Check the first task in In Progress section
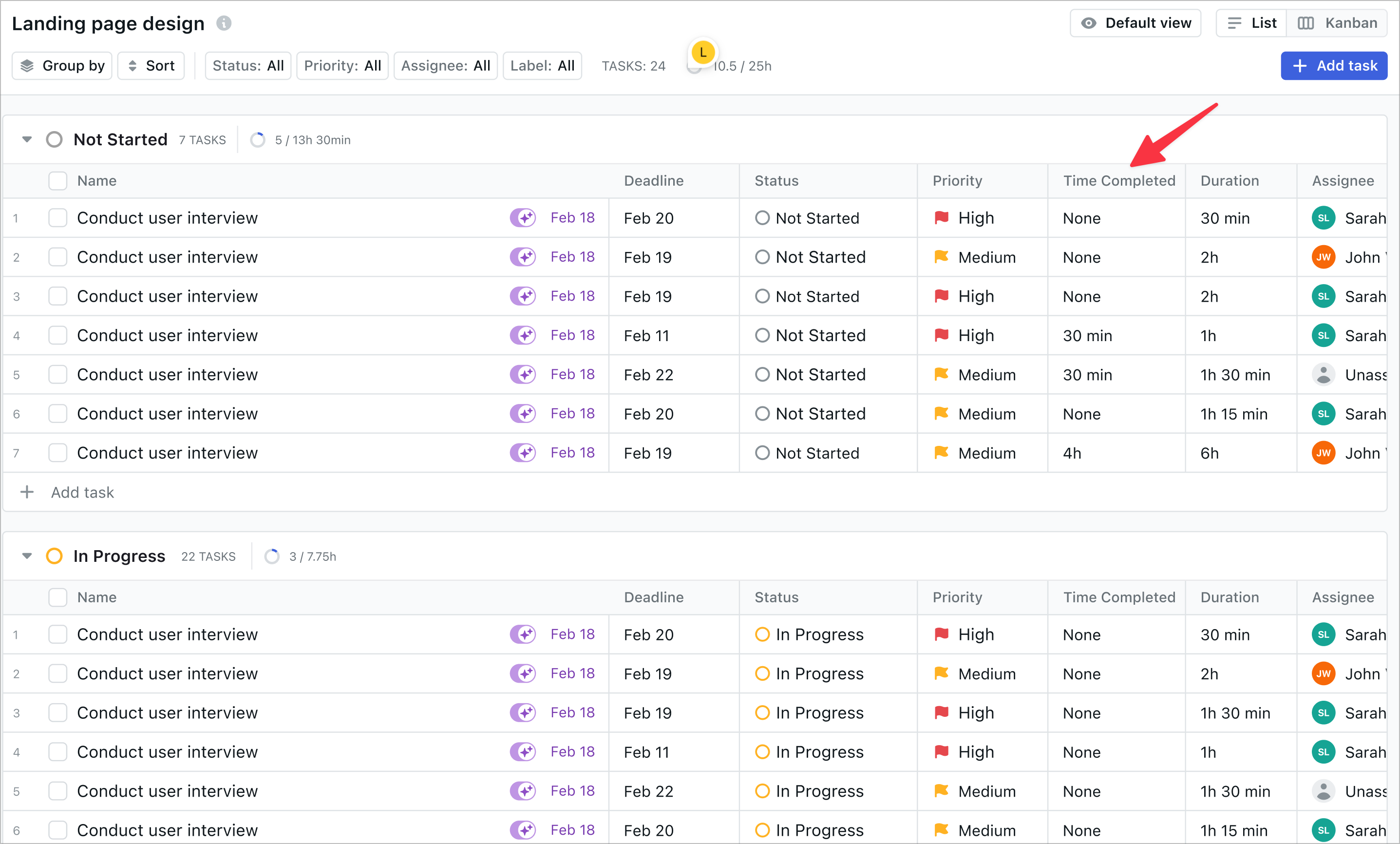 click(57, 634)
